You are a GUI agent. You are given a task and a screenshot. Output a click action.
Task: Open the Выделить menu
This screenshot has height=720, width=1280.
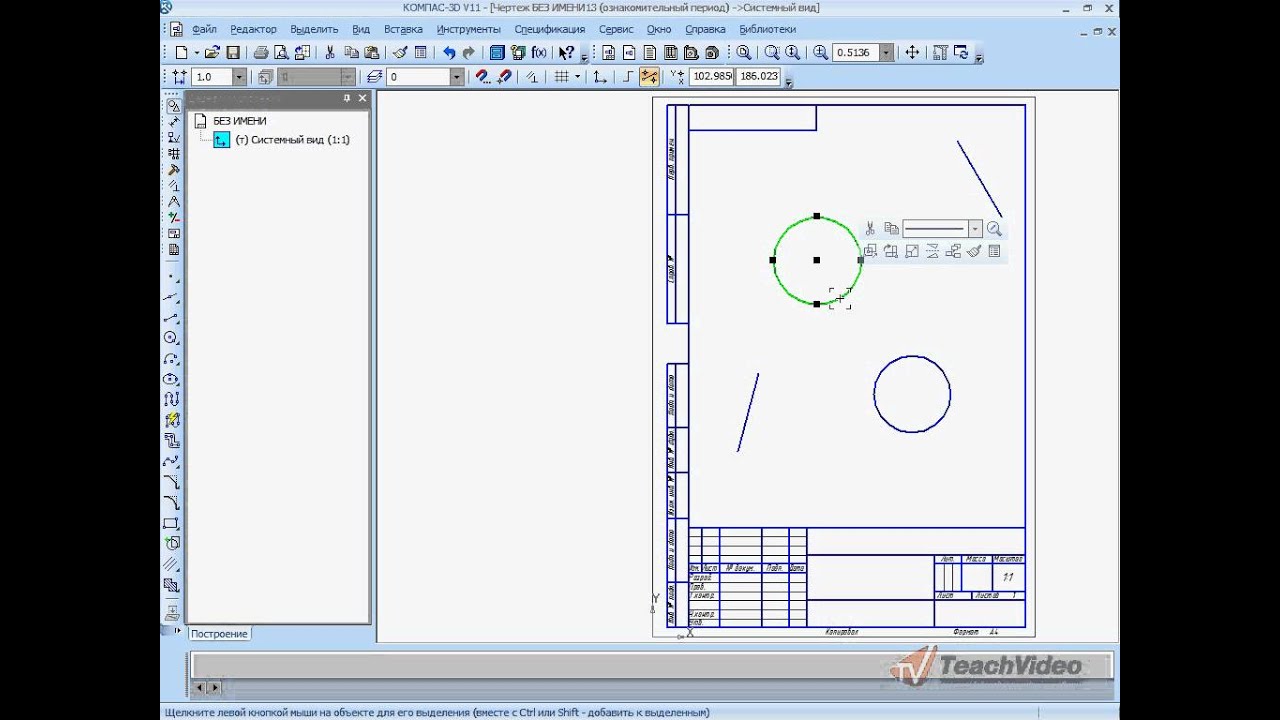[314, 30]
